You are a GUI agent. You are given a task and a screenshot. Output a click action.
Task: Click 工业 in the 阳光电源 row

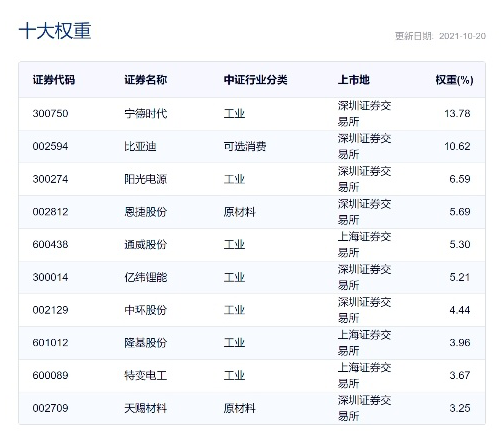pos(234,179)
